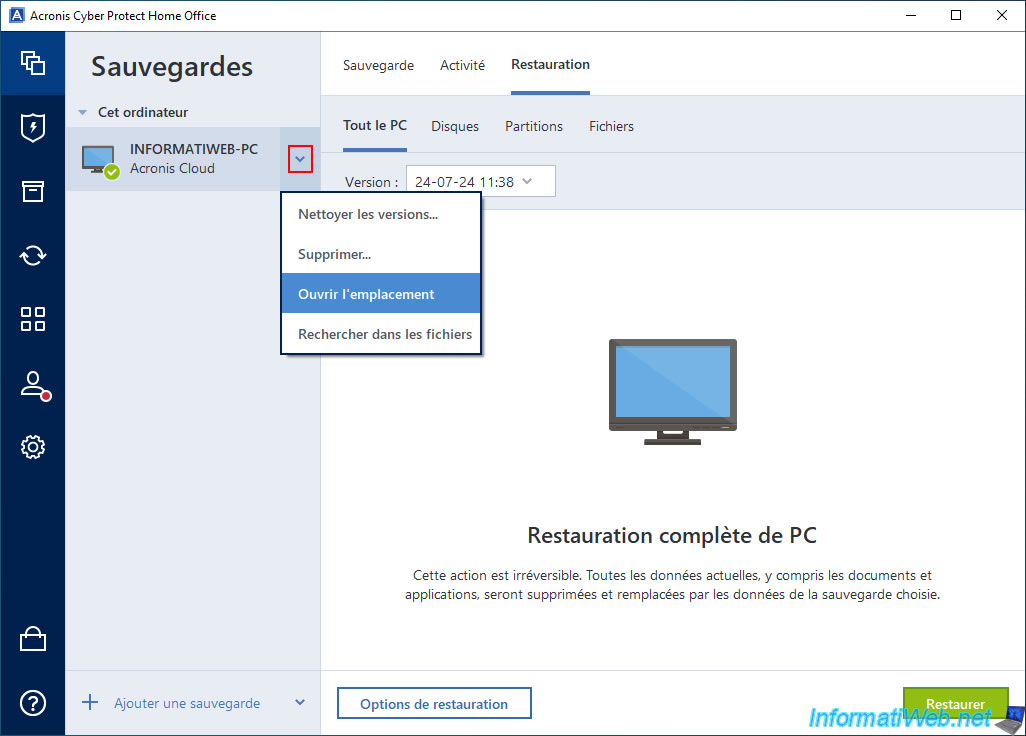Select the Restauration tab
1026x736 pixels.
(x=550, y=64)
